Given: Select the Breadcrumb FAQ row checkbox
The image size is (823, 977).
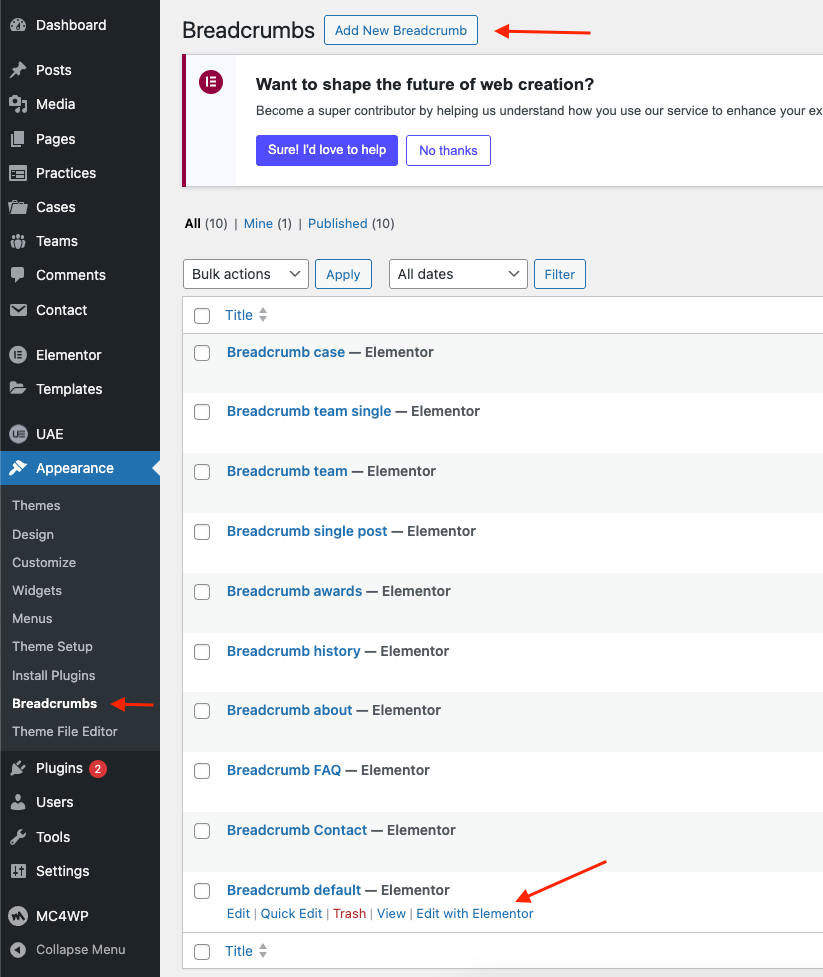Looking at the screenshot, I should pyautogui.click(x=202, y=771).
